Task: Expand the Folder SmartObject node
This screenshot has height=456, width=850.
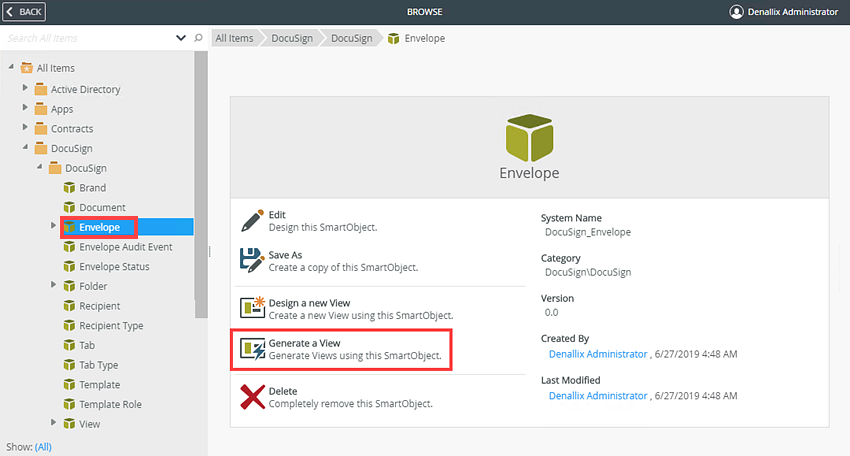Action: coord(53,285)
